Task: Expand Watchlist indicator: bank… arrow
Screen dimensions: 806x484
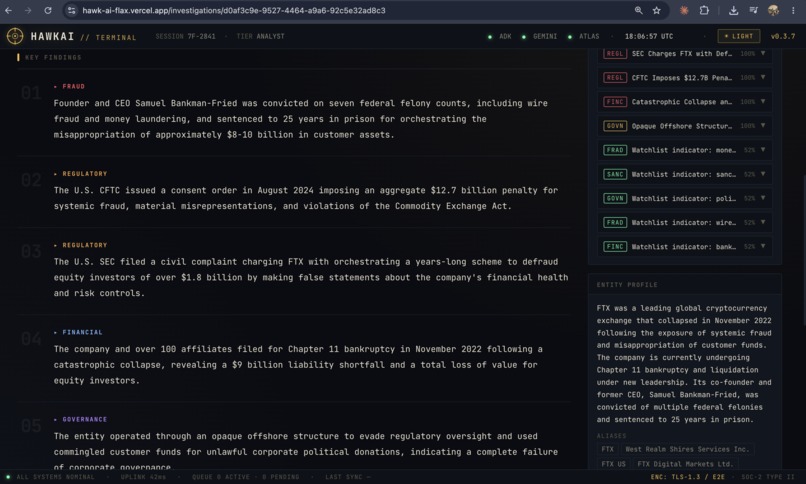Action: [763, 247]
